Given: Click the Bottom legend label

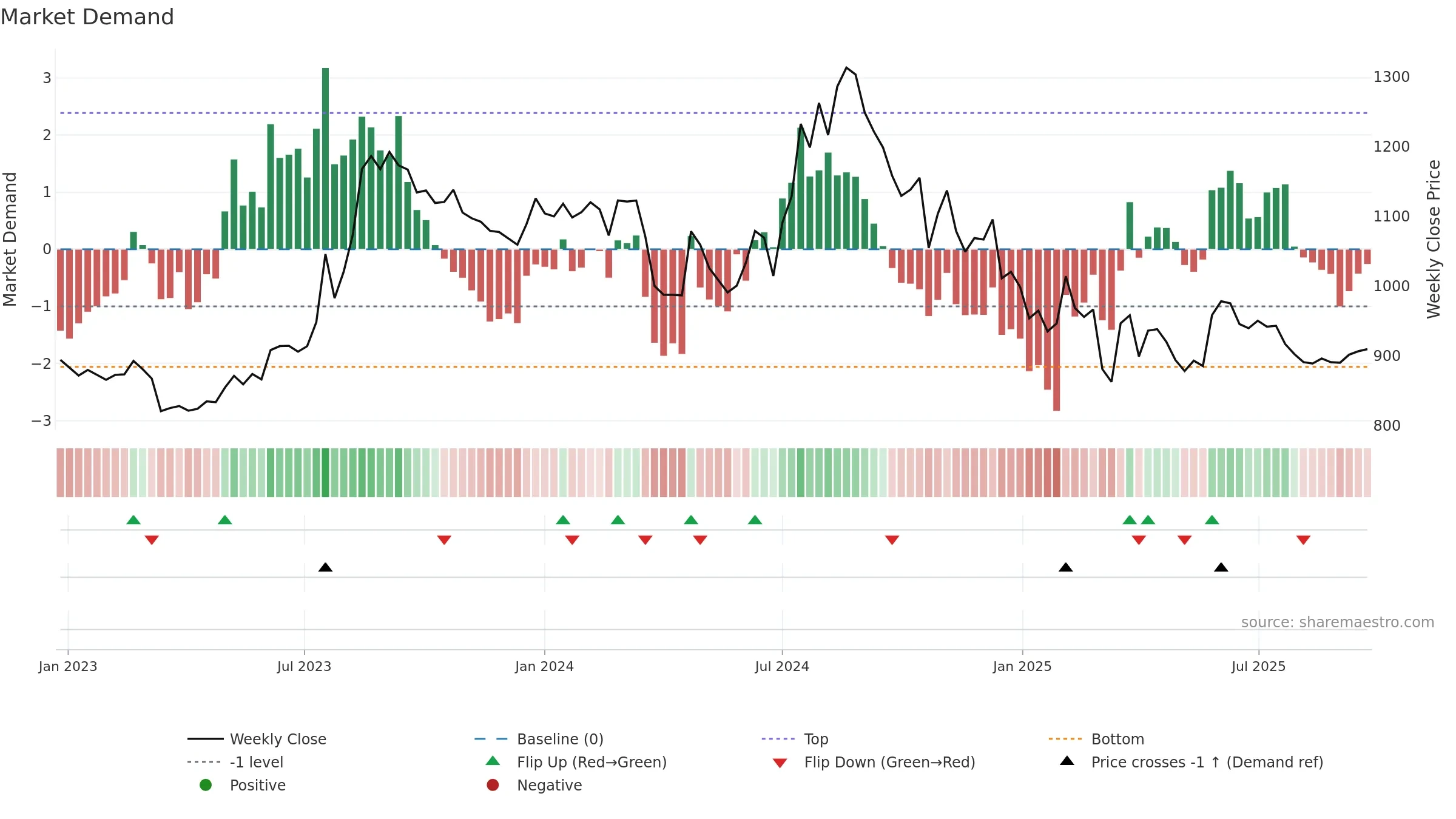Looking at the screenshot, I should pyautogui.click(x=1117, y=739).
